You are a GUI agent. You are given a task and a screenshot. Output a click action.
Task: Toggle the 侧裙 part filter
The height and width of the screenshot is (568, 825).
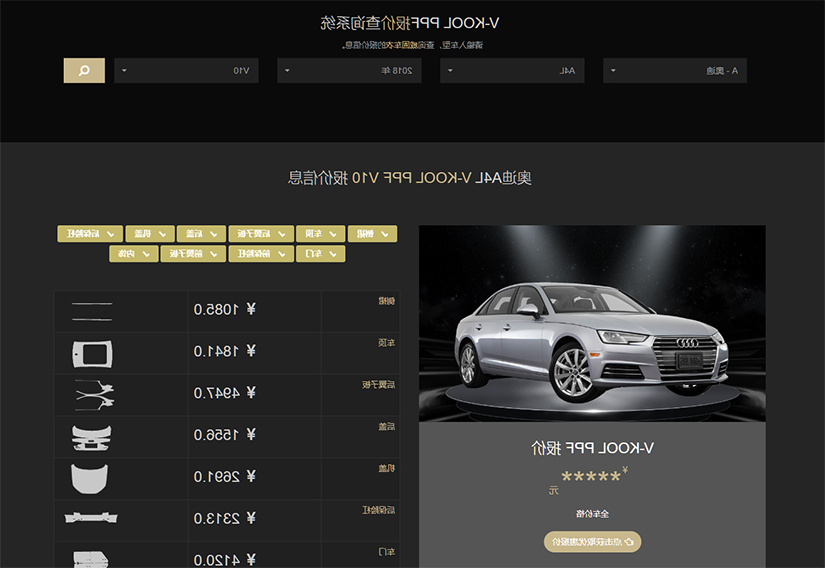[x=373, y=234]
